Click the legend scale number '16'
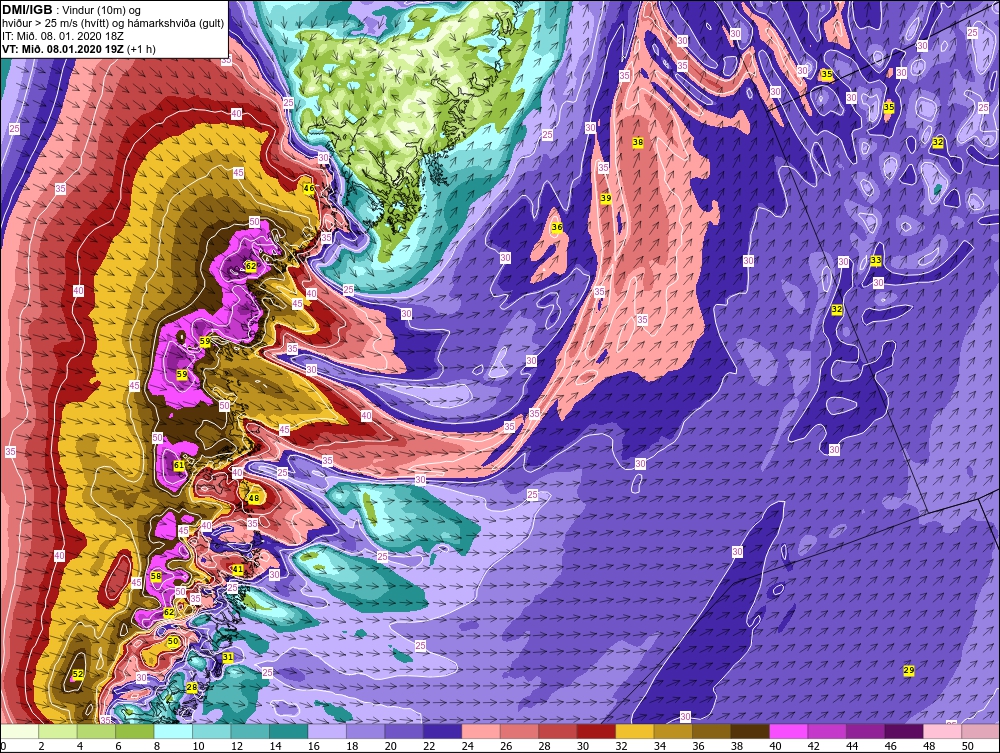This screenshot has width=1000, height=753. click(x=314, y=746)
